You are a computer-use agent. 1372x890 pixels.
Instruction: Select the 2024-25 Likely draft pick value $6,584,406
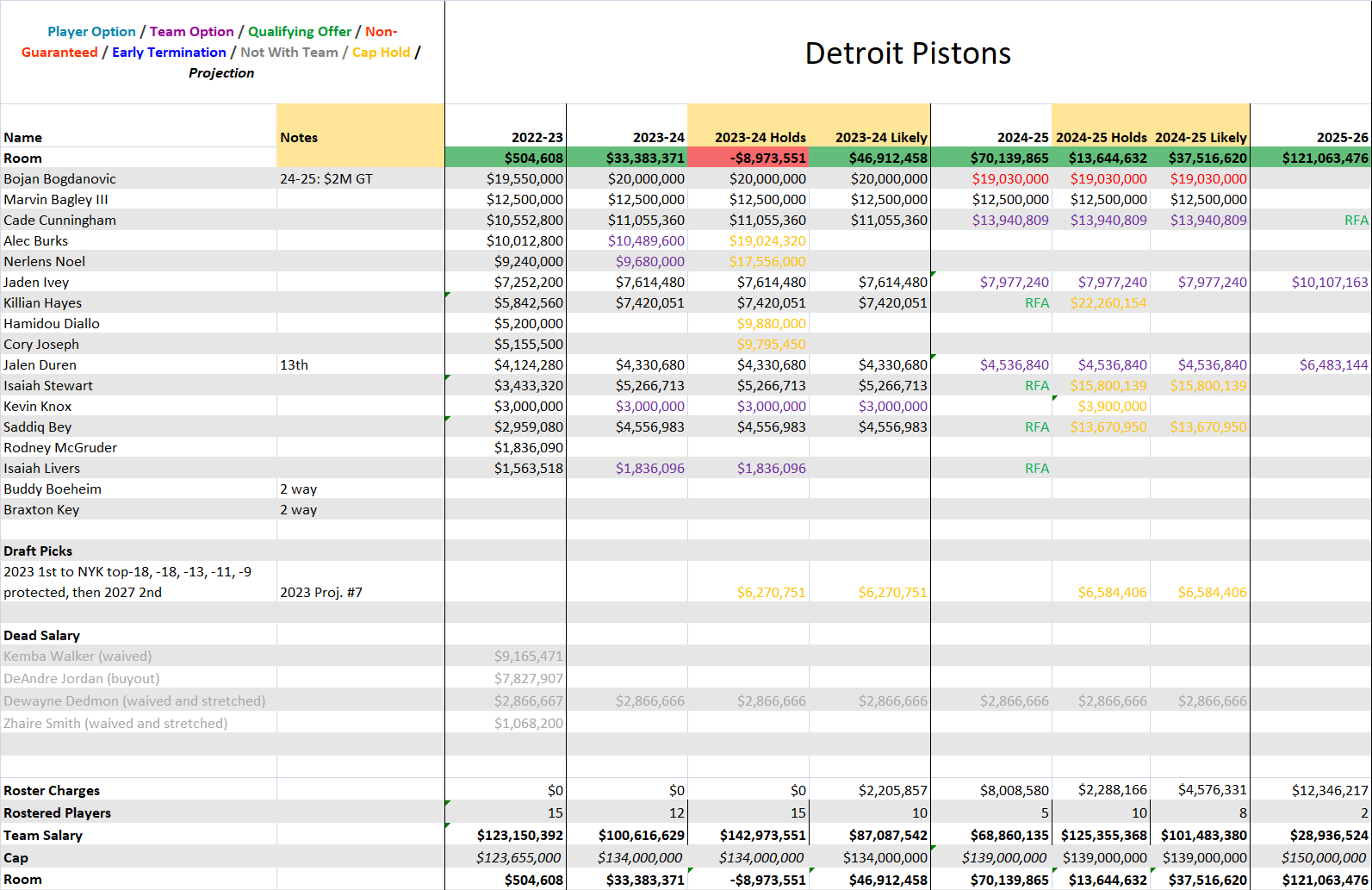click(1212, 592)
